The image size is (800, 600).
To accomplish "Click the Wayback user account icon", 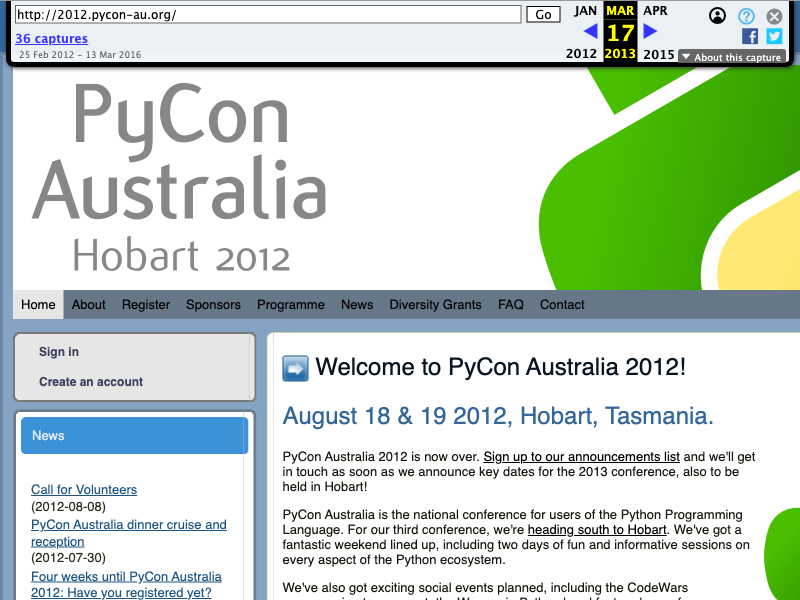I will click(x=717, y=16).
